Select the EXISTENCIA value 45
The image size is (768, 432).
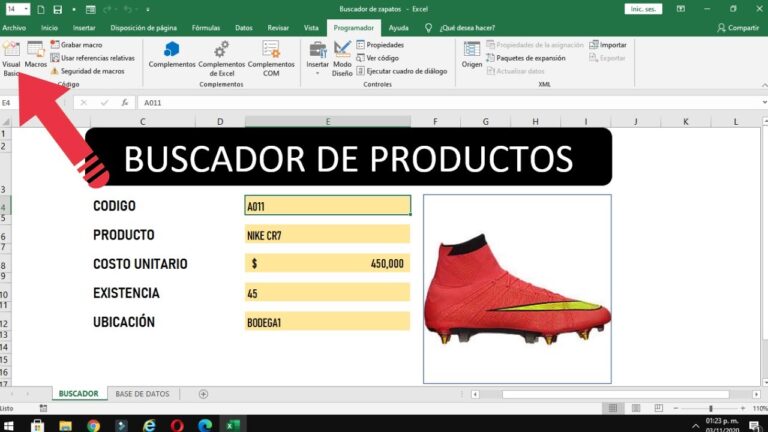(x=327, y=292)
